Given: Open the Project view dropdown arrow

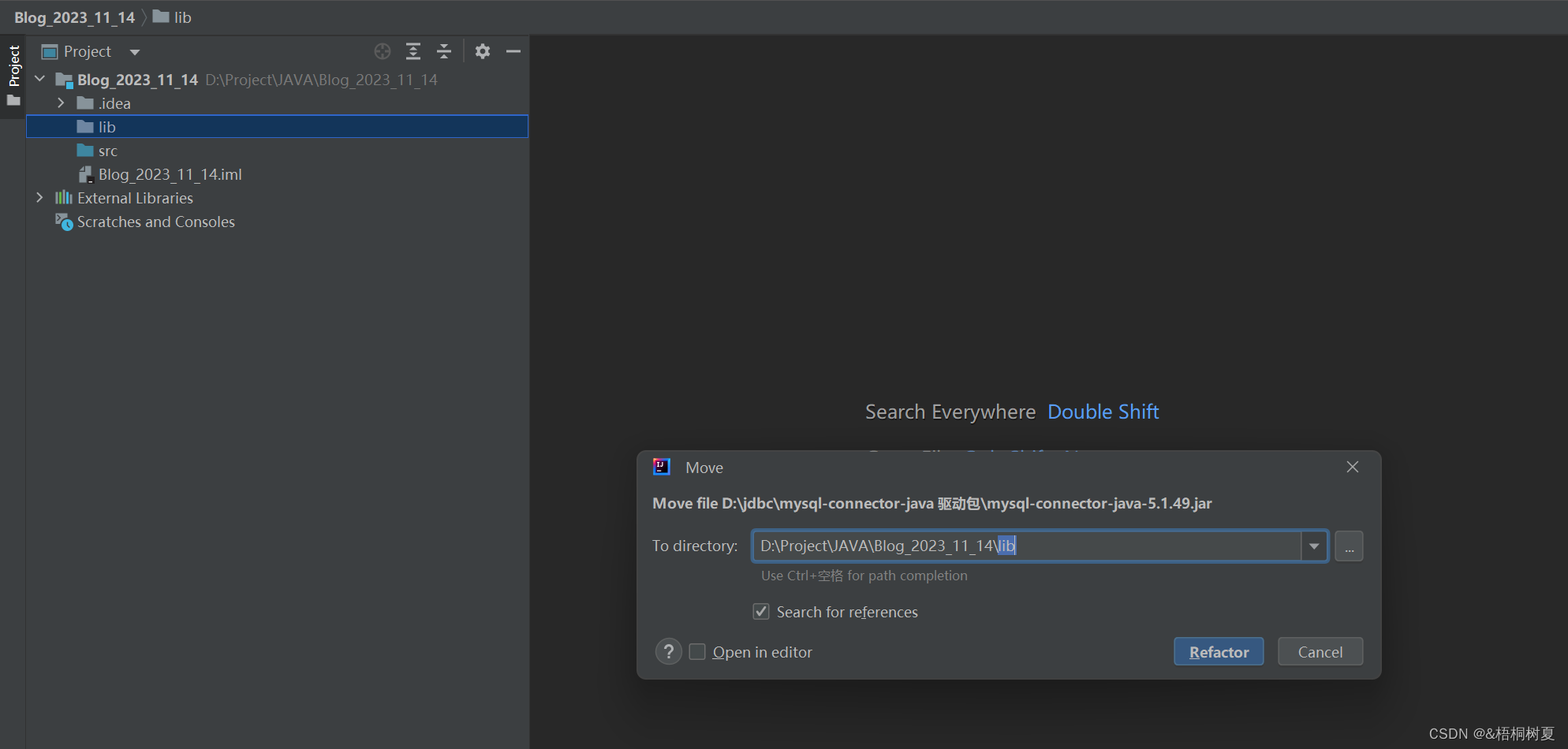Looking at the screenshot, I should tap(135, 52).
